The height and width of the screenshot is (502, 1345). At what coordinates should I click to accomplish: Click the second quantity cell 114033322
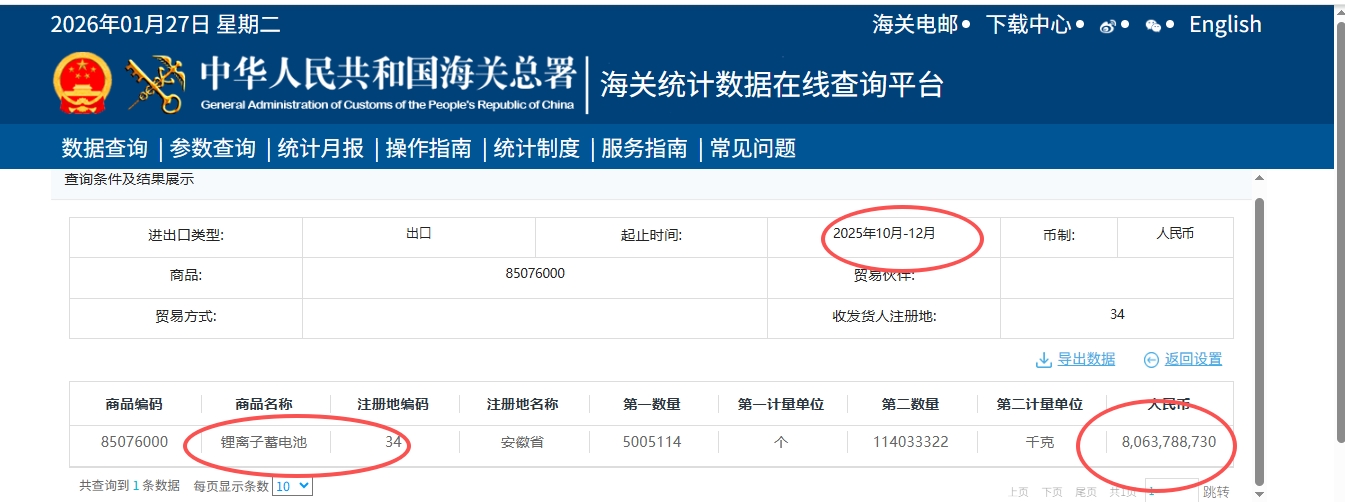click(910, 441)
